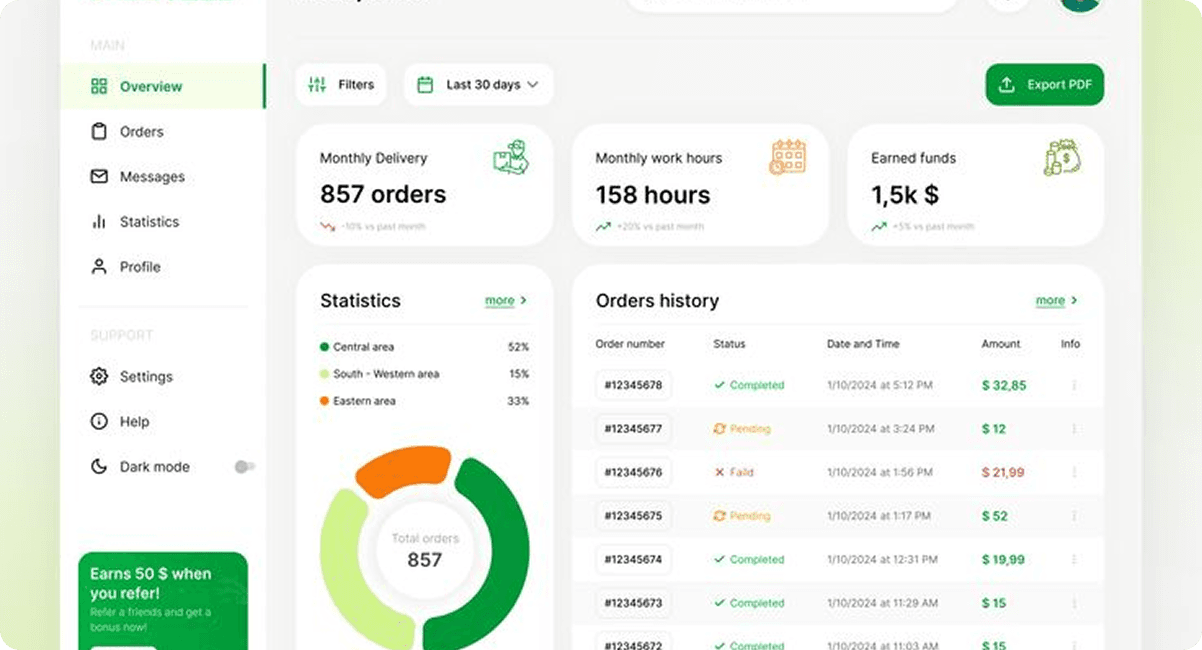Click the Messages envelope icon
Image resolution: width=1202 pixels, height=650 pixels.
click(99, 176)
